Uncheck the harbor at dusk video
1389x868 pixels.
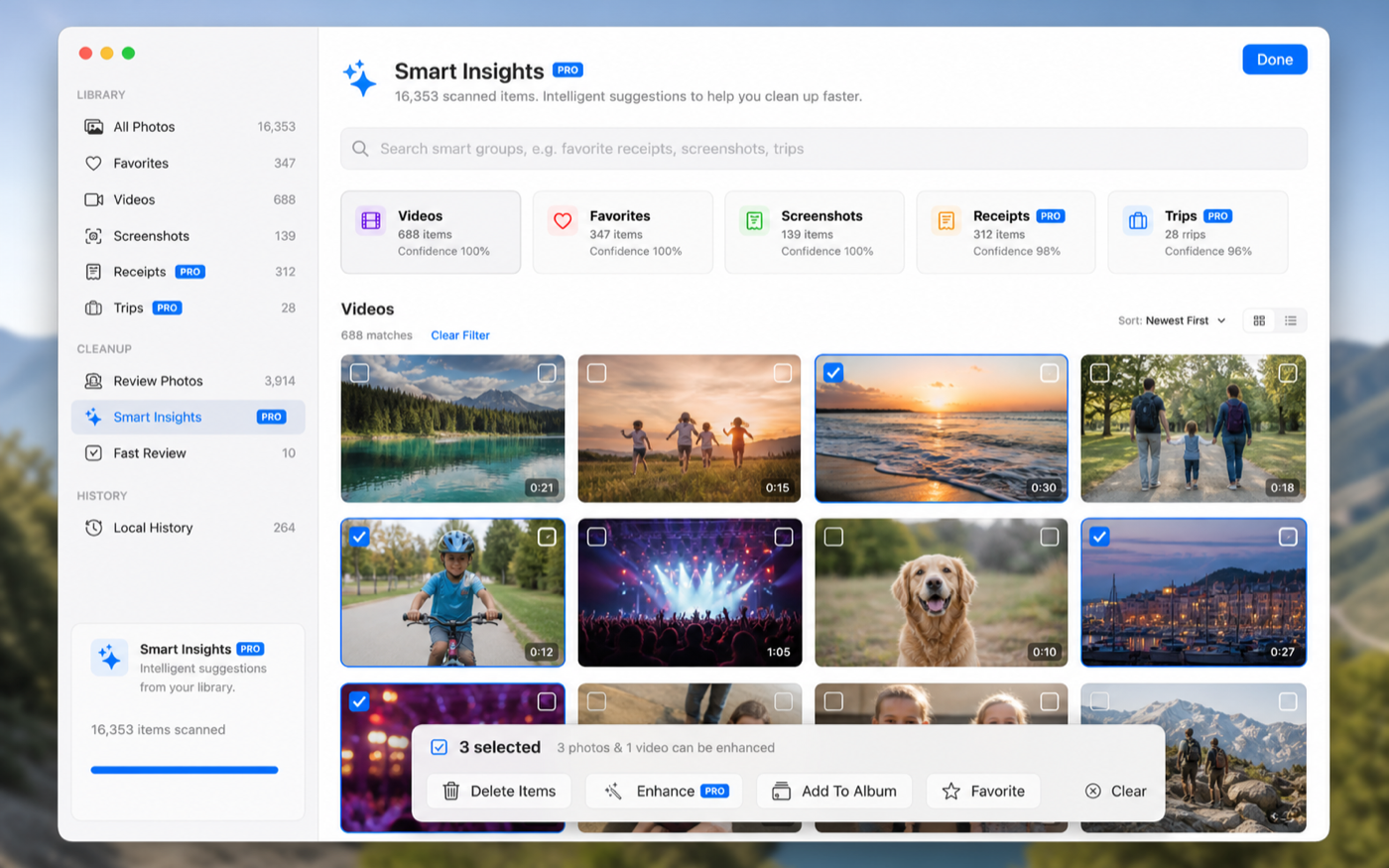[1099, 537]
